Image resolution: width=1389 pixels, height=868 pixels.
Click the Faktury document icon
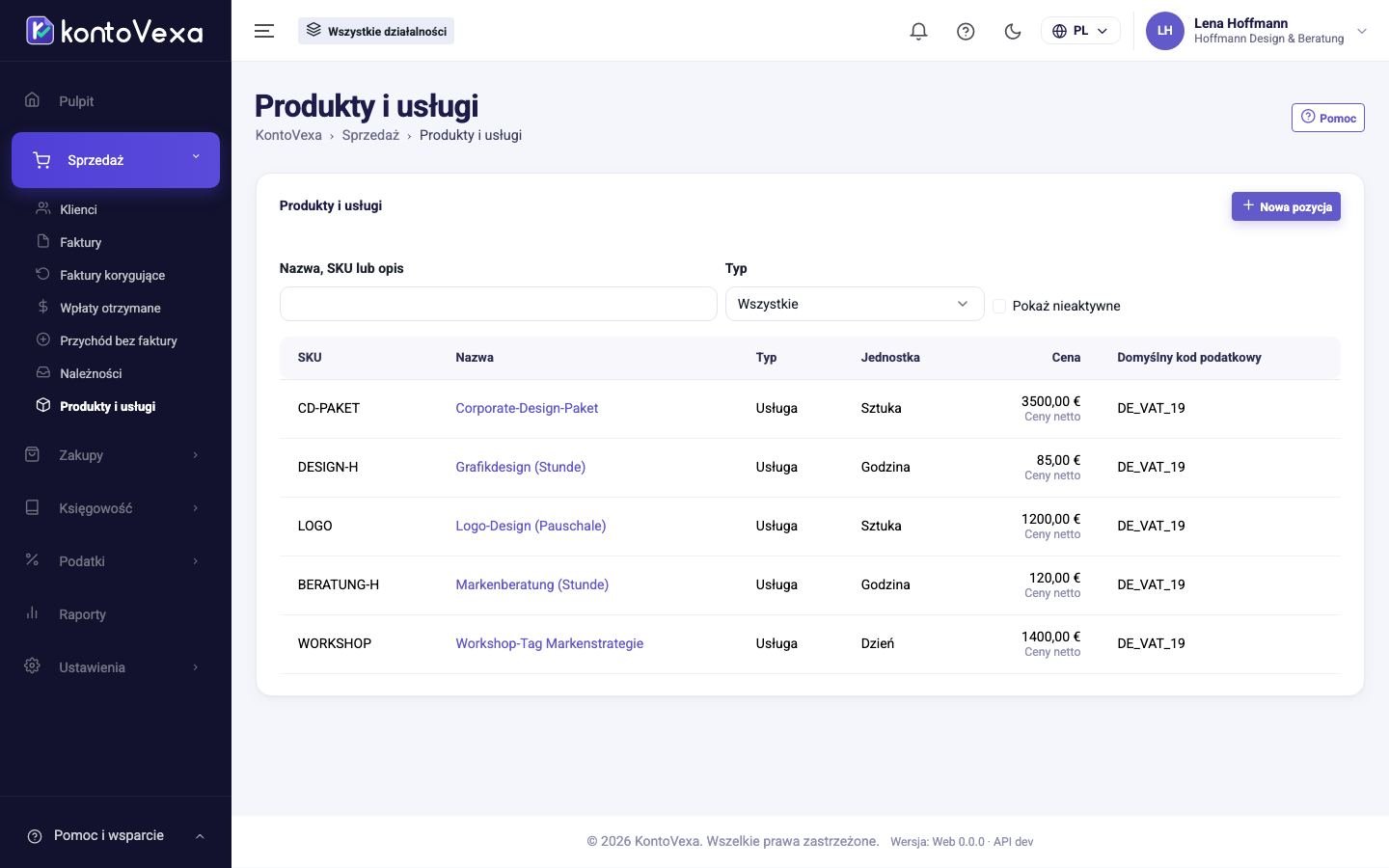pyautogui.click(x=42, y=241)
